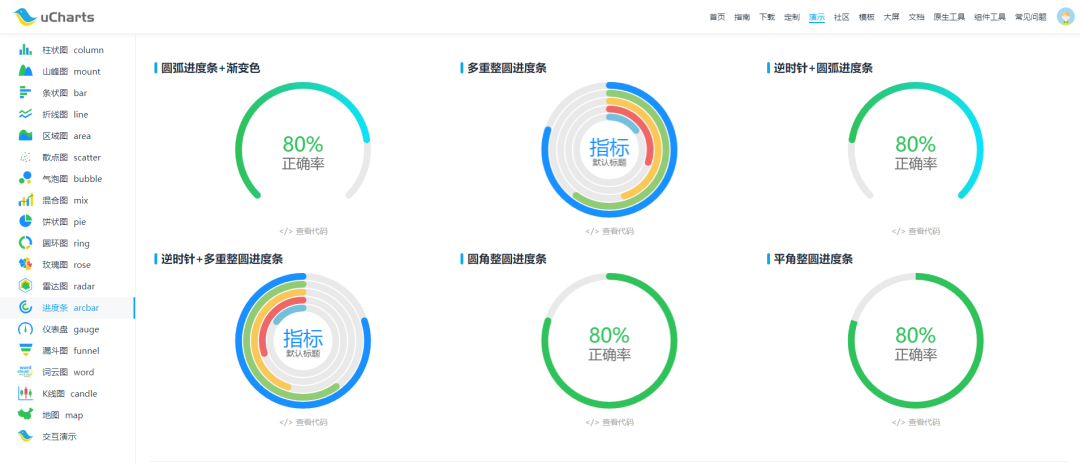
Task: Open the user avatar in top right
Action: pos(1065,17)
